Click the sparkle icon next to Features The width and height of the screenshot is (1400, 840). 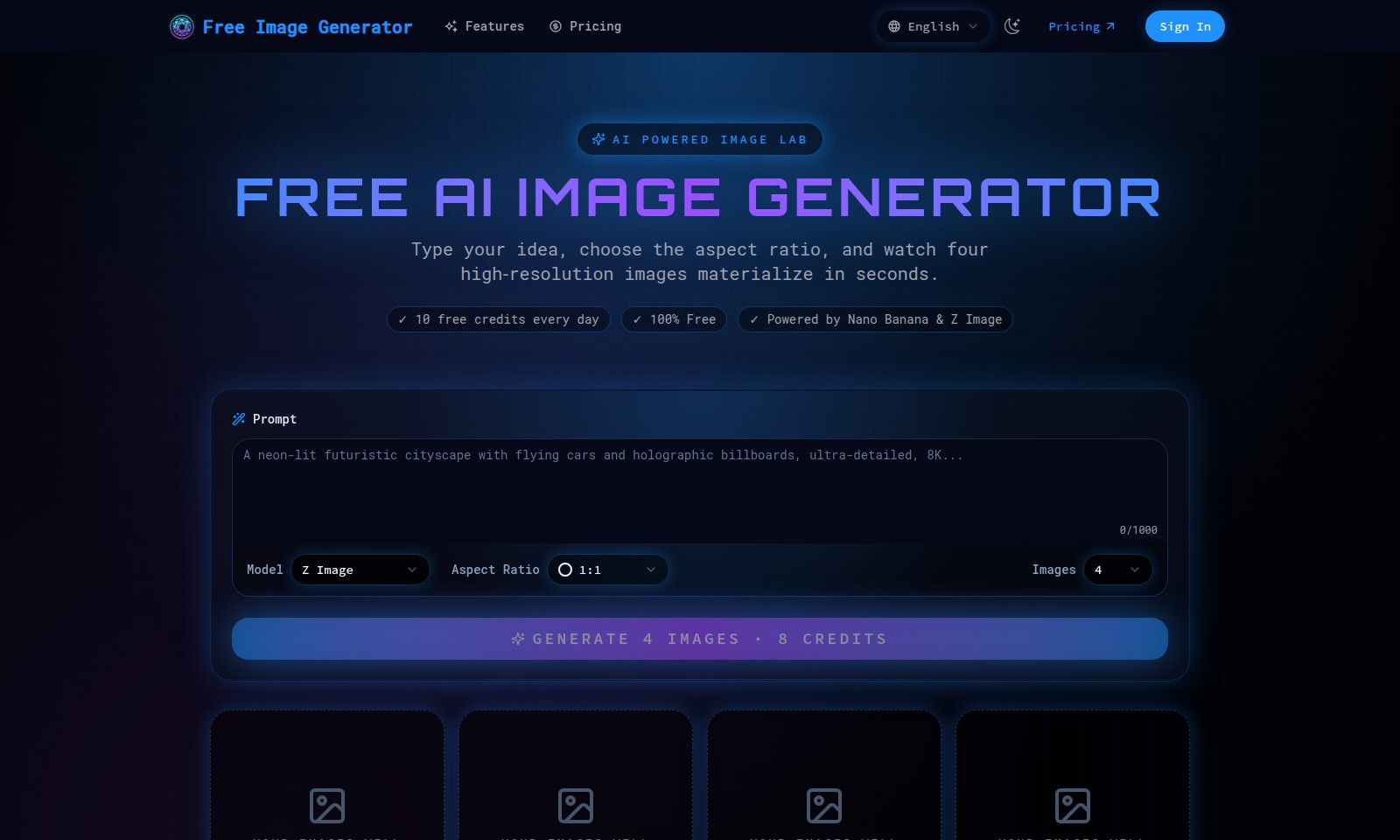(451, 26)
